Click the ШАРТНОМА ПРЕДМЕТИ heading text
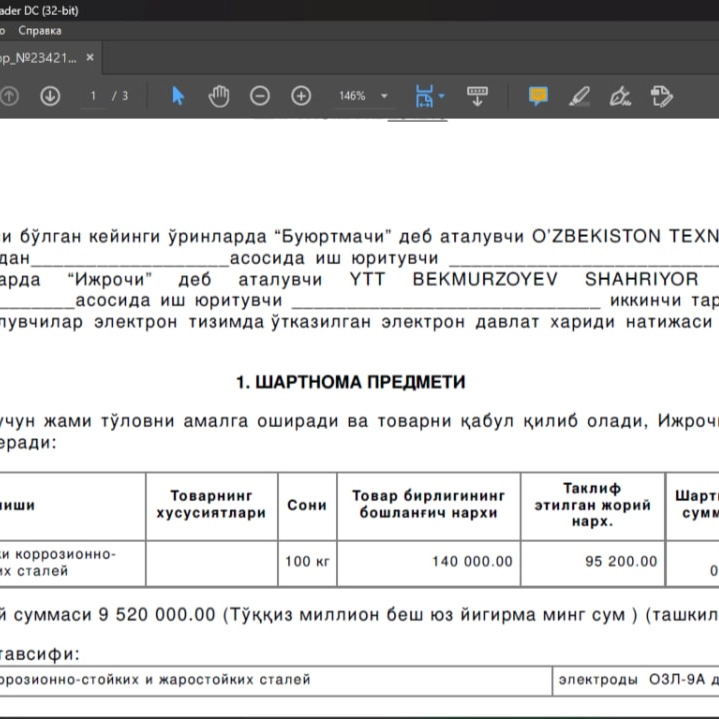The height and width of the screenshot is (719, 719). tap(351, 382)
